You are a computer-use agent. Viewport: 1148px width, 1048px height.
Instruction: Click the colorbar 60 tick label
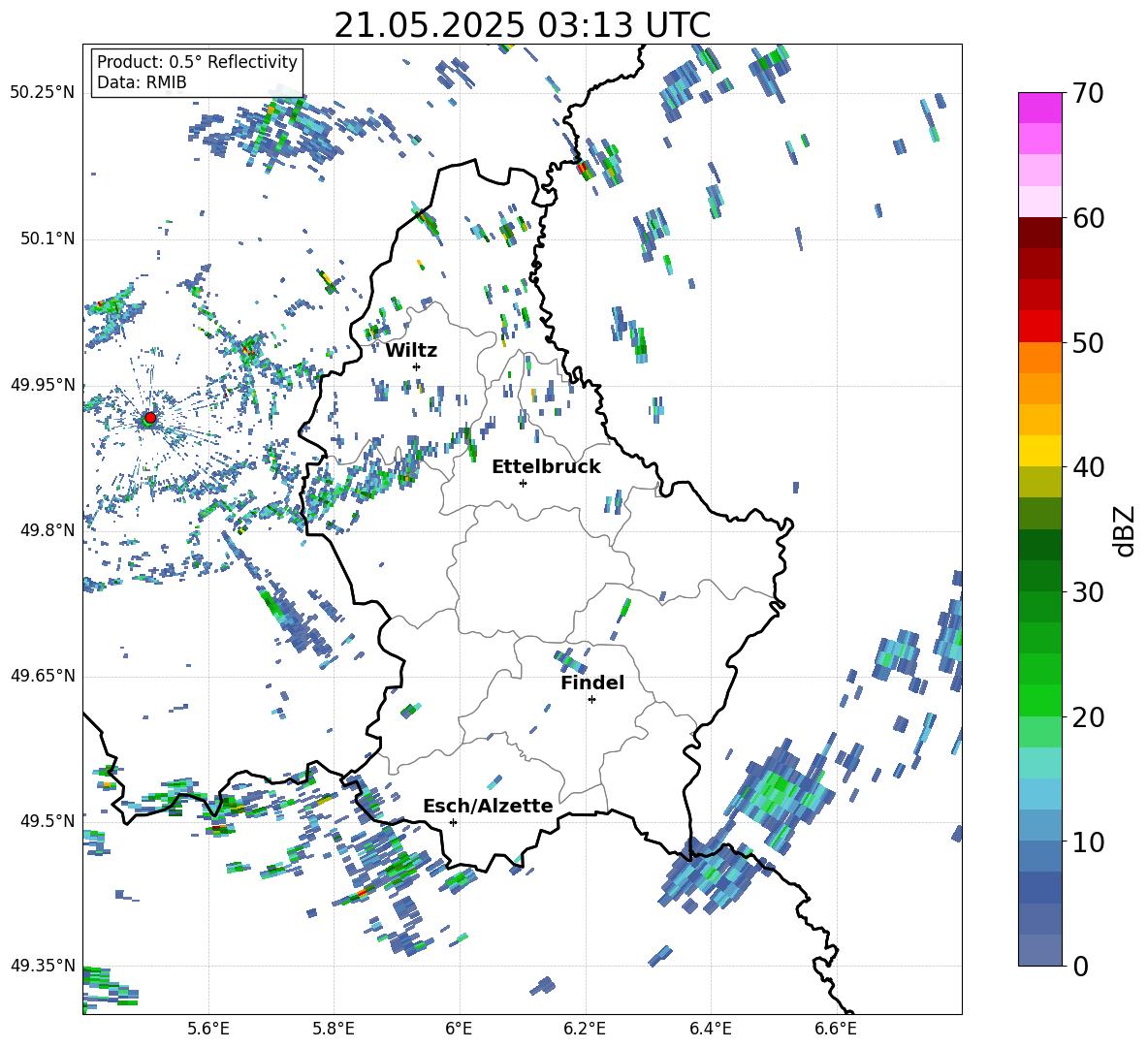pos(1088,218)
